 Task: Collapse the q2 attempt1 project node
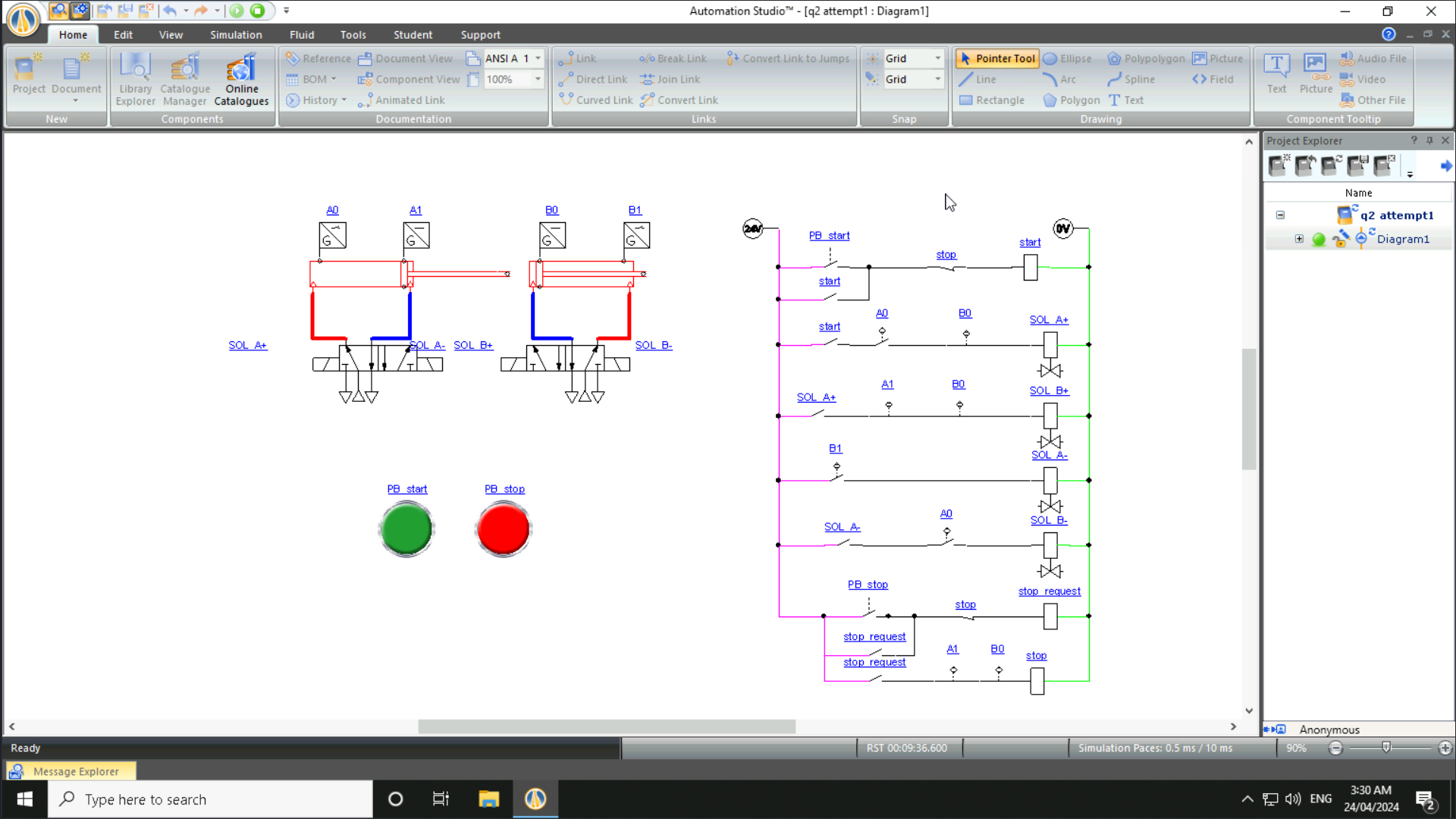coord(1279,215)
